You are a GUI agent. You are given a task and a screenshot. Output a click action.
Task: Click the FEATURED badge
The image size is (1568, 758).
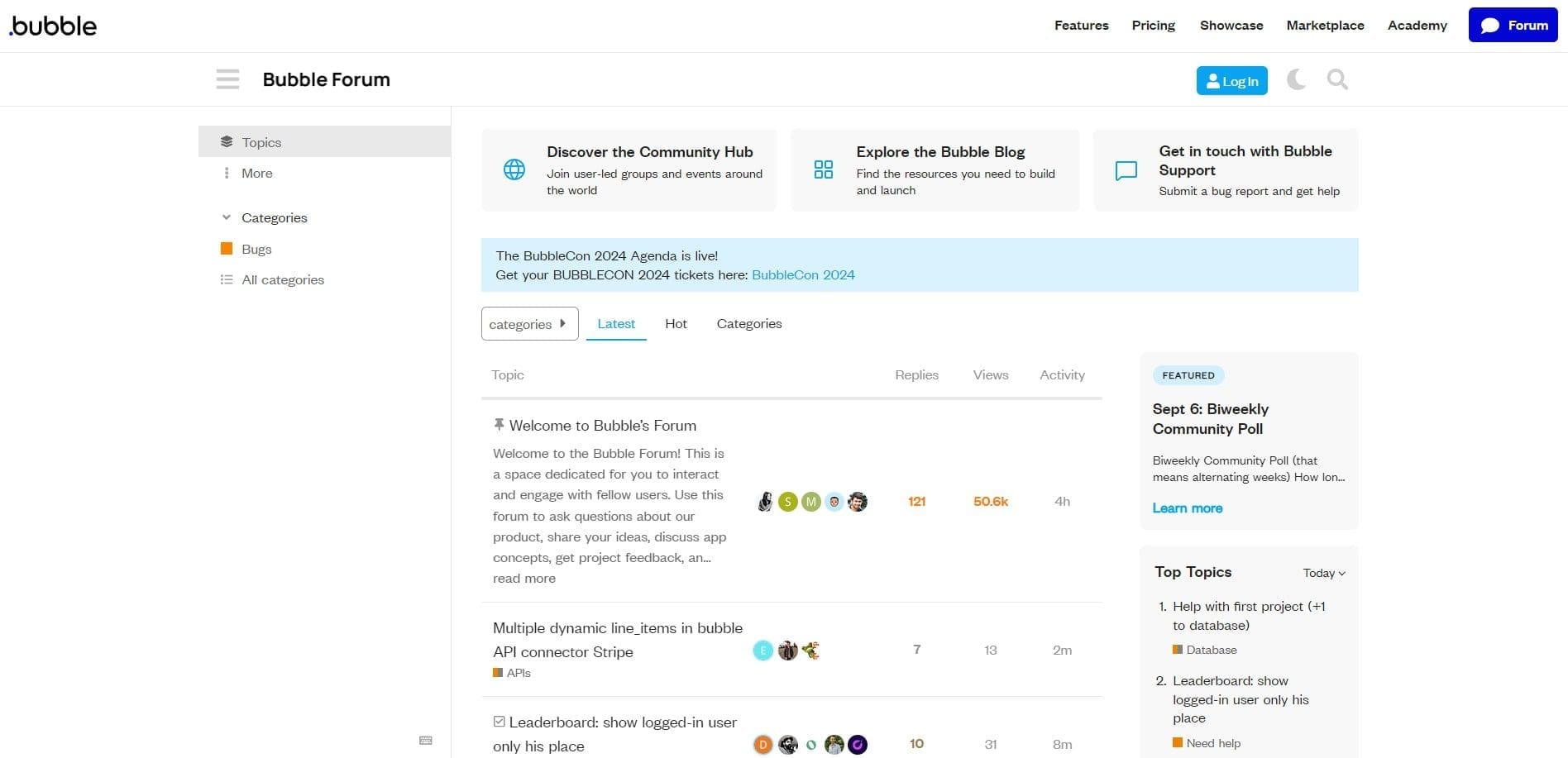[x=1188, y=375]
